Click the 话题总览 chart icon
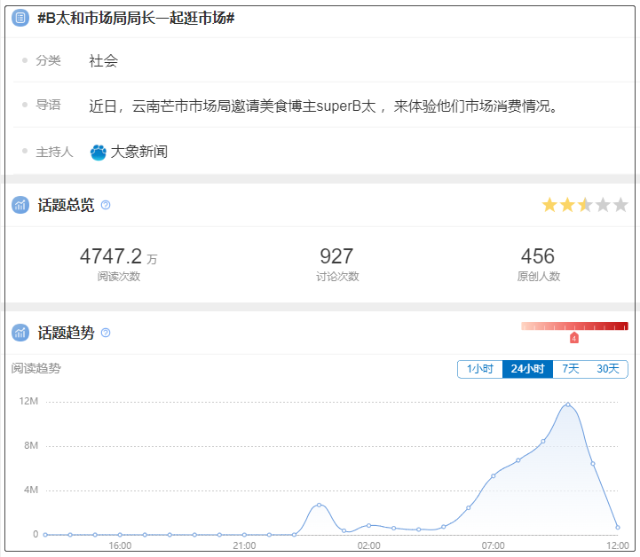The width and height of the screenshot is (640, 557). pos(20,205)
